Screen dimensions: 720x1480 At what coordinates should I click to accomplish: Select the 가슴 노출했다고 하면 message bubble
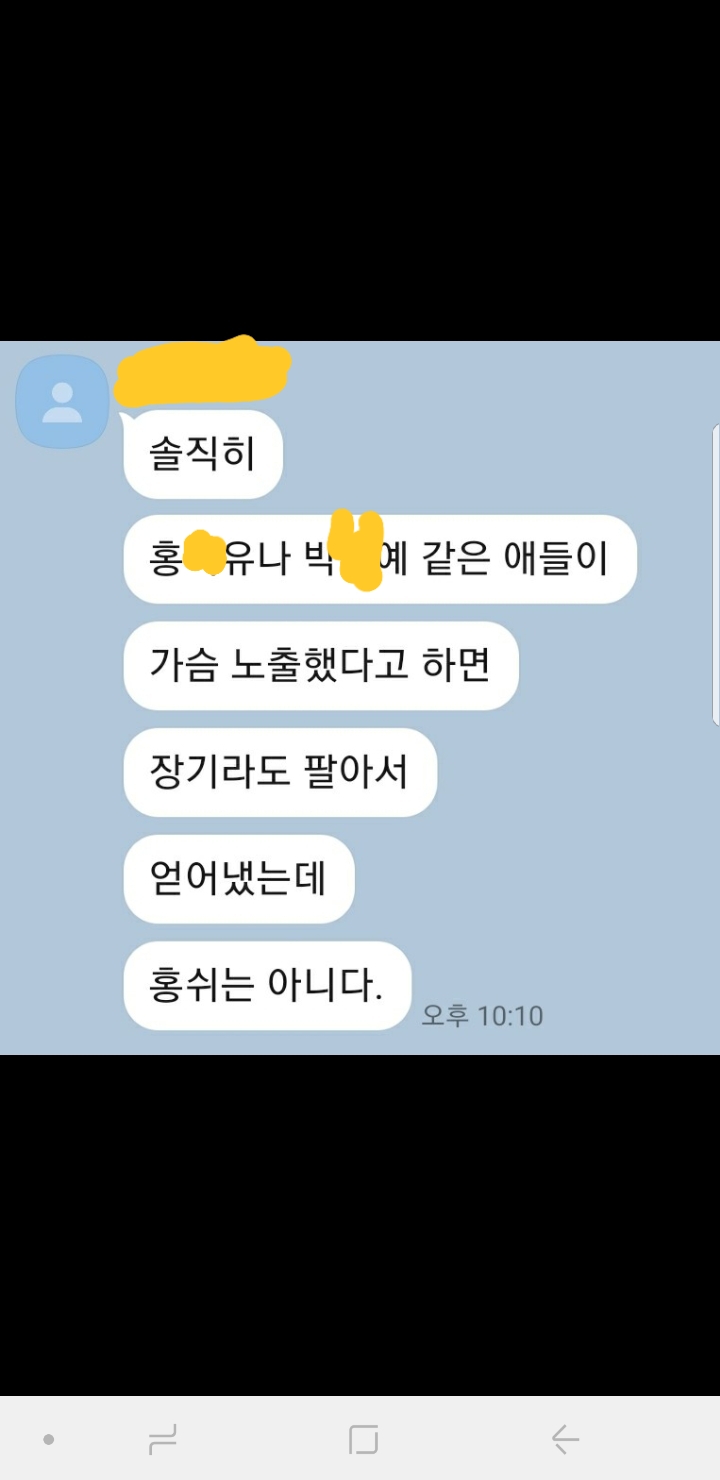coord(321,666)
